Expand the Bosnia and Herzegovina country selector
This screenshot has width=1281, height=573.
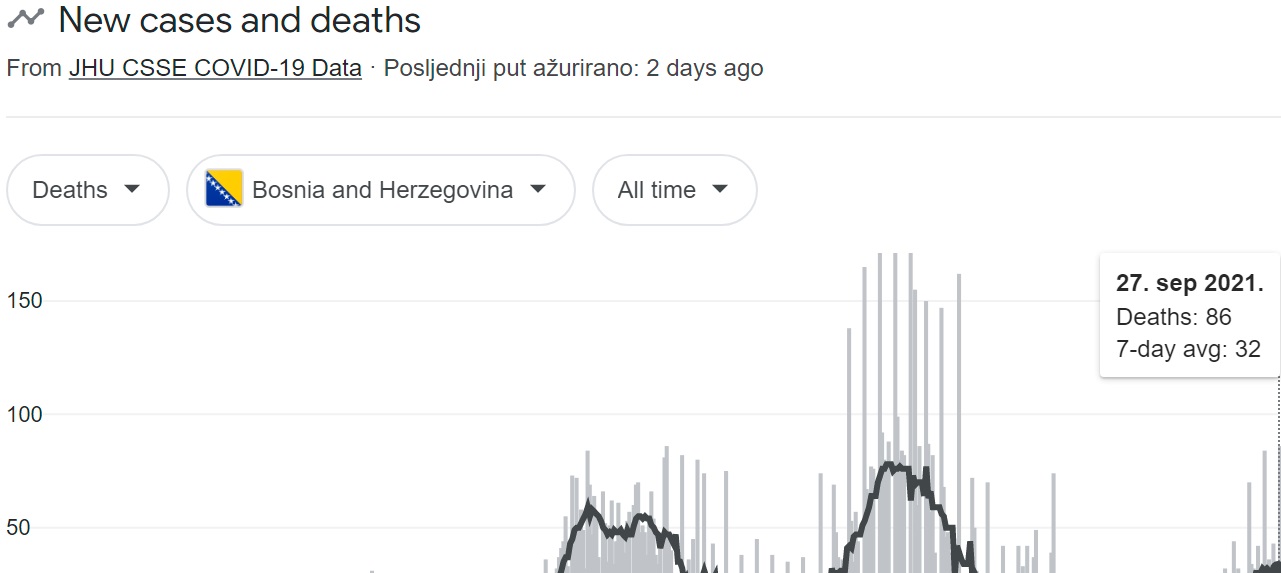tap(381, 190)
